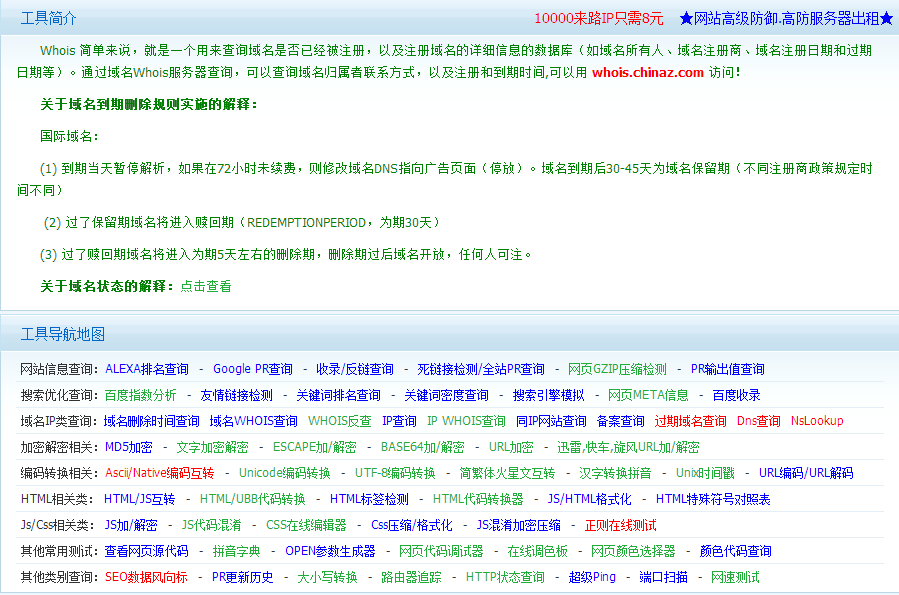Open the 网站高级防御.高防服务器出租 ad link
The height and width of the screenshot is (595, 899).
tap(786, 18)
